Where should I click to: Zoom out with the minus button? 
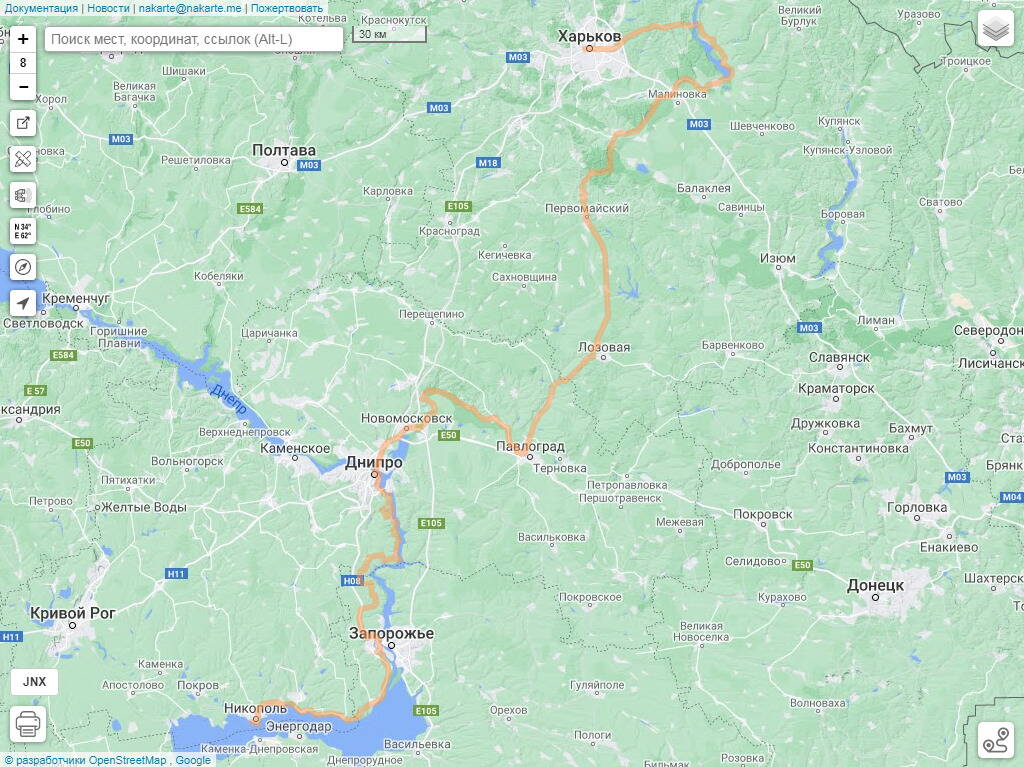click(23, 87)
